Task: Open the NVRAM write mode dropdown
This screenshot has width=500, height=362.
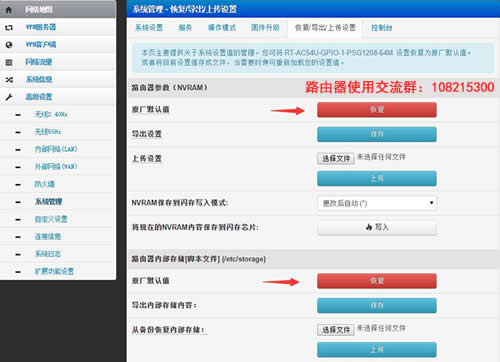Action: (x=377, y=203)
